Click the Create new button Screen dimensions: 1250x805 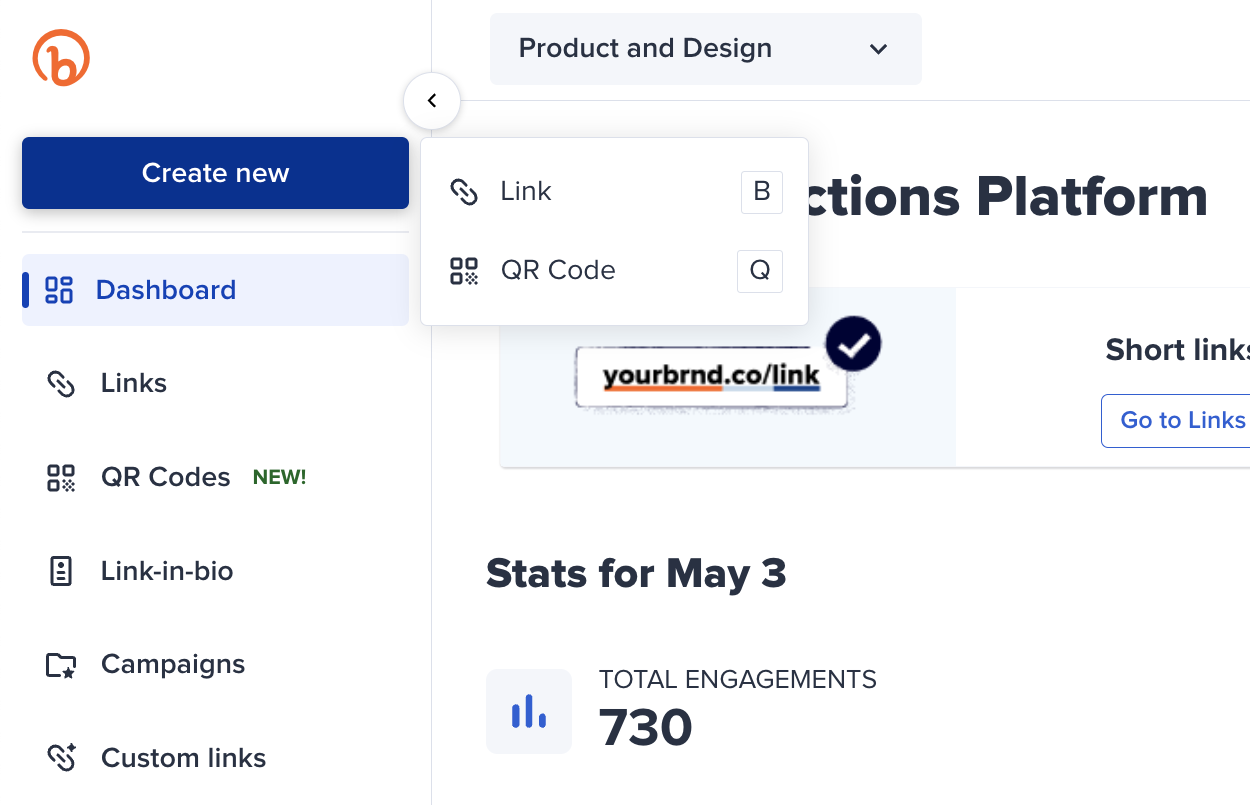tap(215, 173)
